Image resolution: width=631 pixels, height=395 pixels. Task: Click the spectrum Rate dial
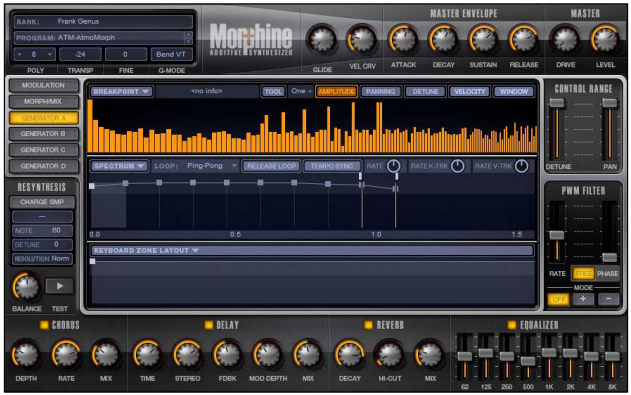393,166
